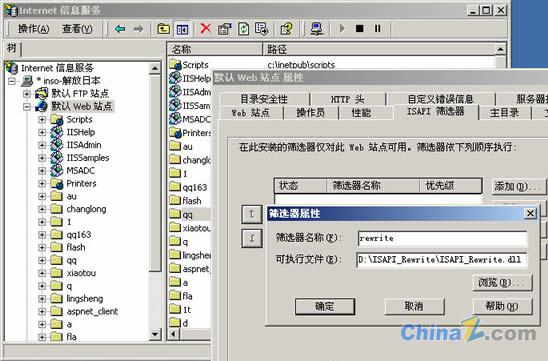Click the back arrow toolbar icon
The width and height of the screenshot is (548, 361).
coord(120,29)
